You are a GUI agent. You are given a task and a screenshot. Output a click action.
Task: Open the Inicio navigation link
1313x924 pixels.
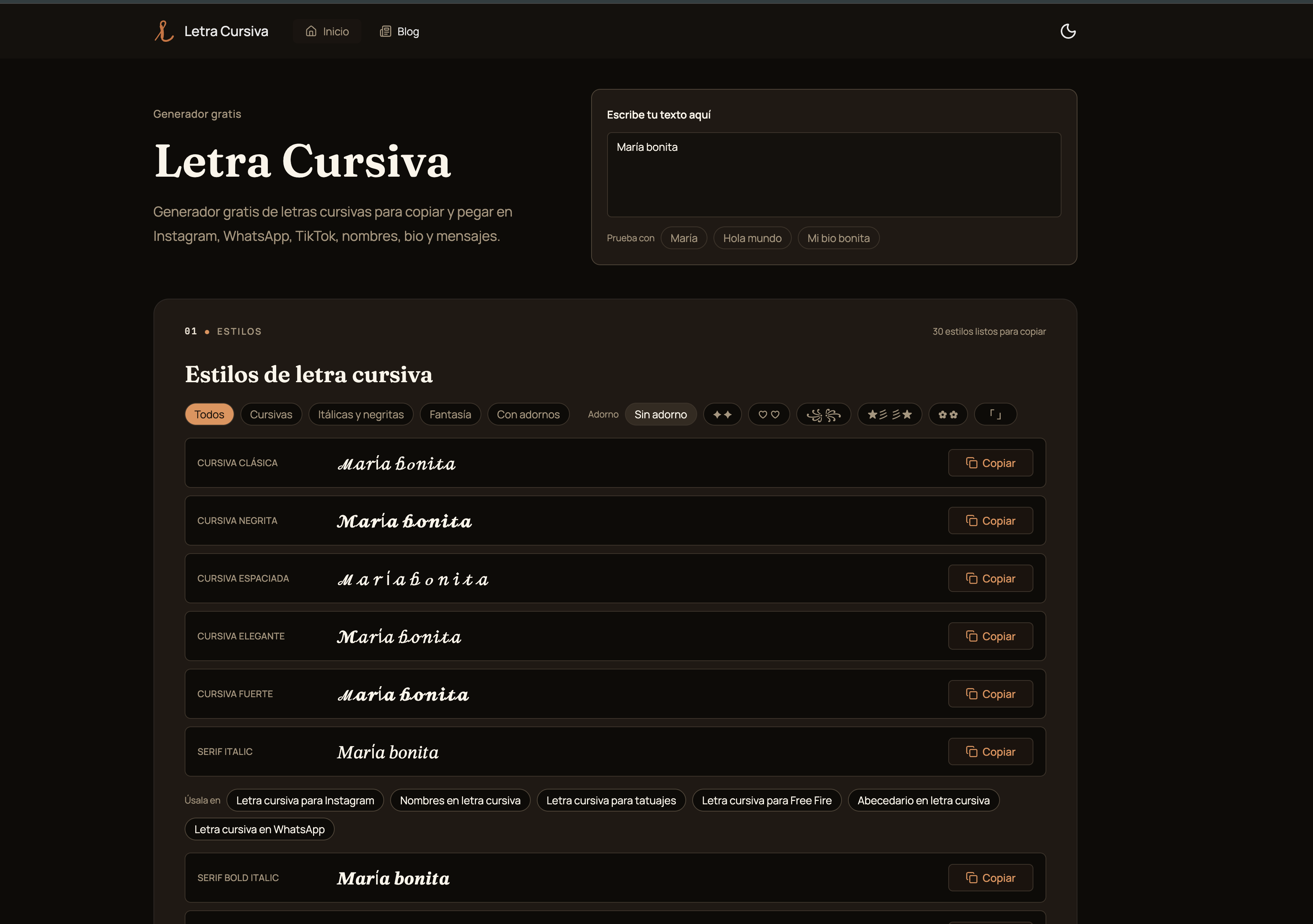point(327,32)
